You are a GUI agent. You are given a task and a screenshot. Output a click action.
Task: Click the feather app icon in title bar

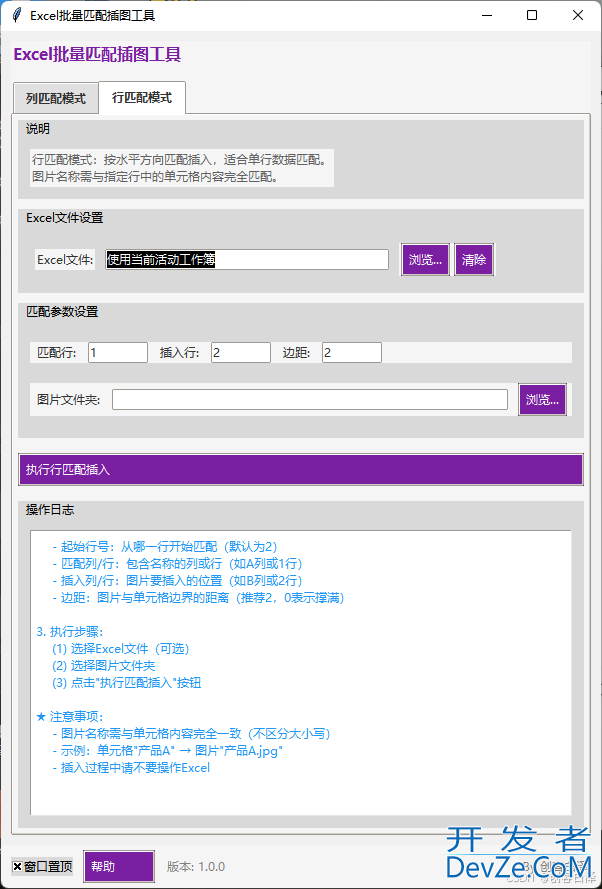(x=18, y=15)
